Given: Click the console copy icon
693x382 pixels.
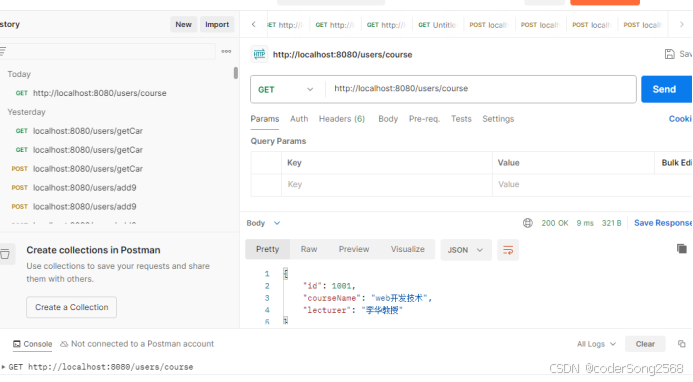Looking at the screenshot, I should (682, 344).
